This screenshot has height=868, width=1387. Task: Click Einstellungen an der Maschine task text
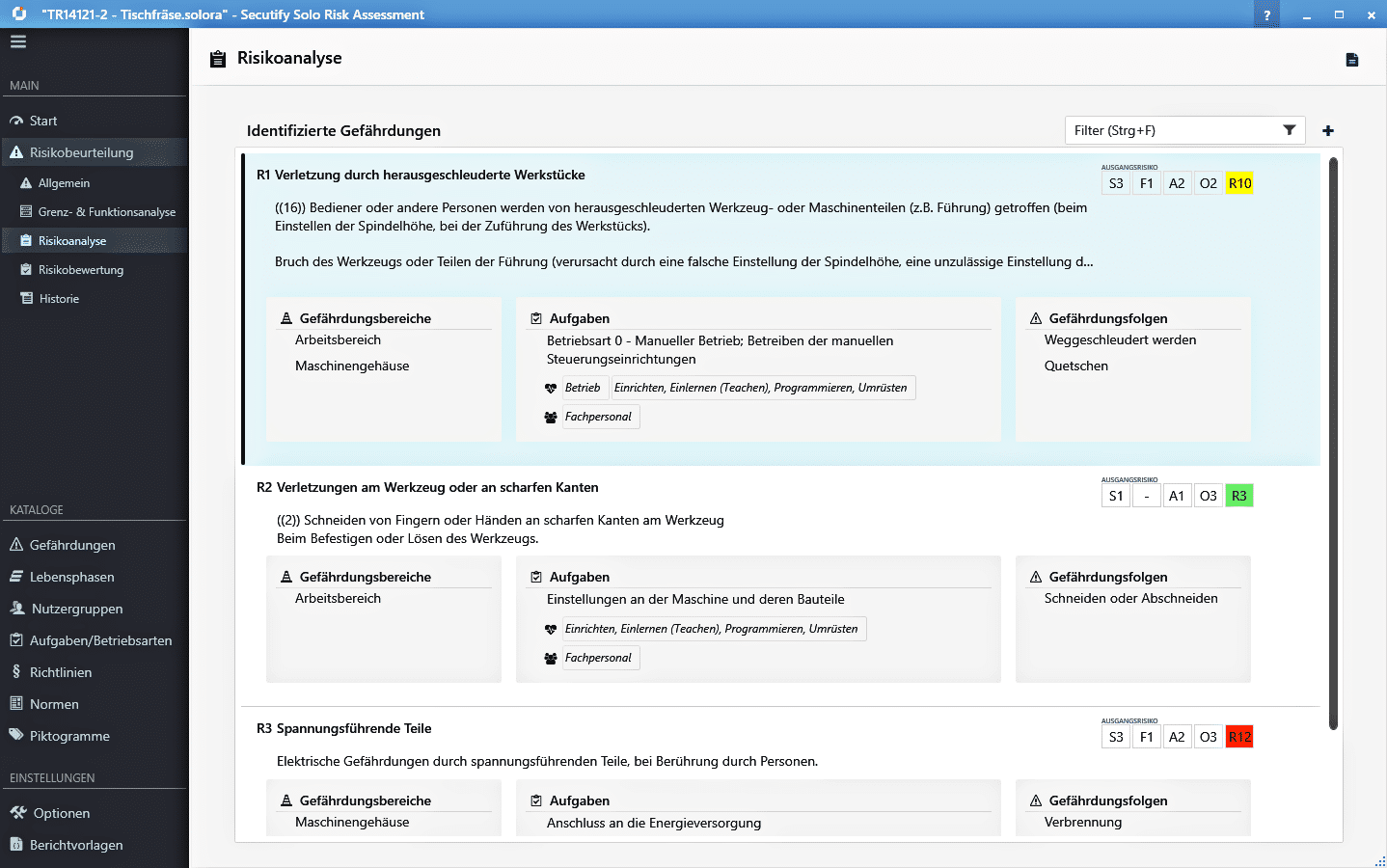click(695, 599)
